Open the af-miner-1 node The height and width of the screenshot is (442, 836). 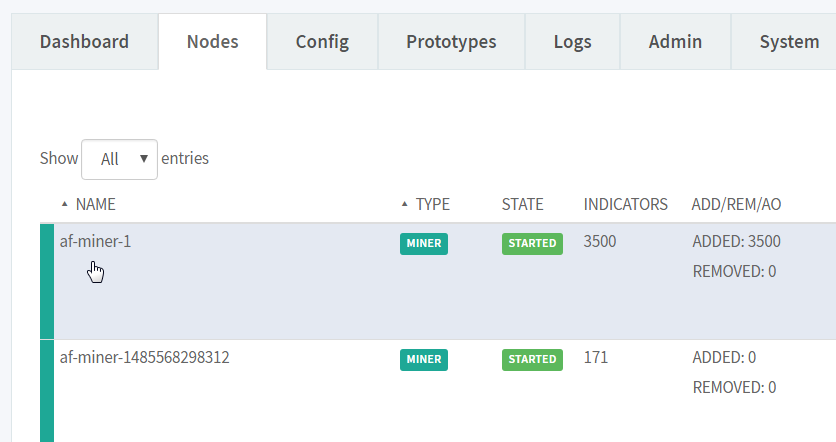tap(95, 242)
